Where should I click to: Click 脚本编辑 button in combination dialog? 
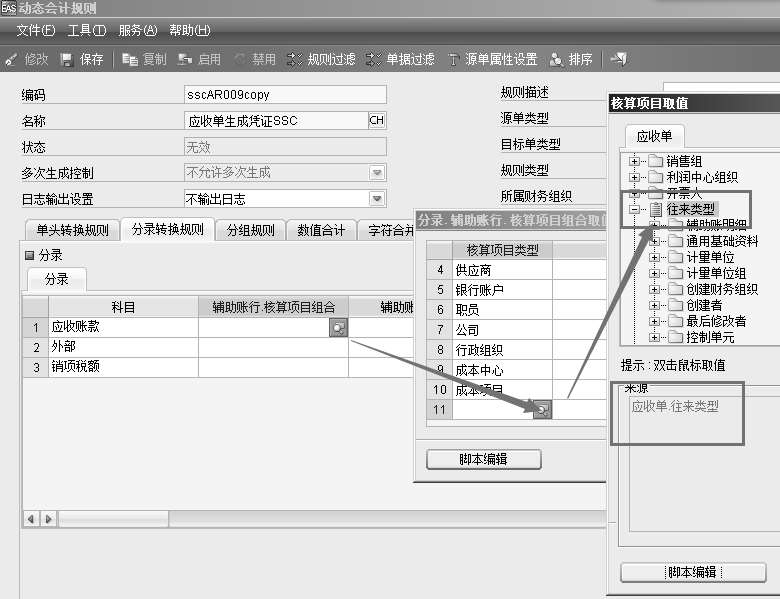coord(484,459)
